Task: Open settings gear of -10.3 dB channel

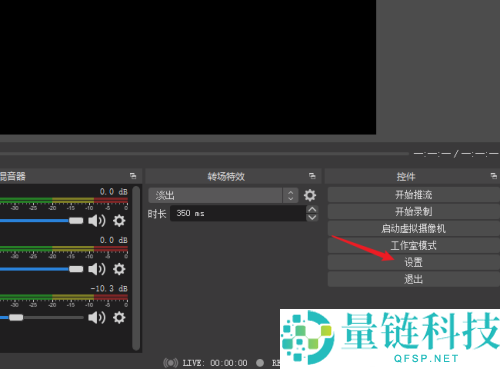Action: 119,317
